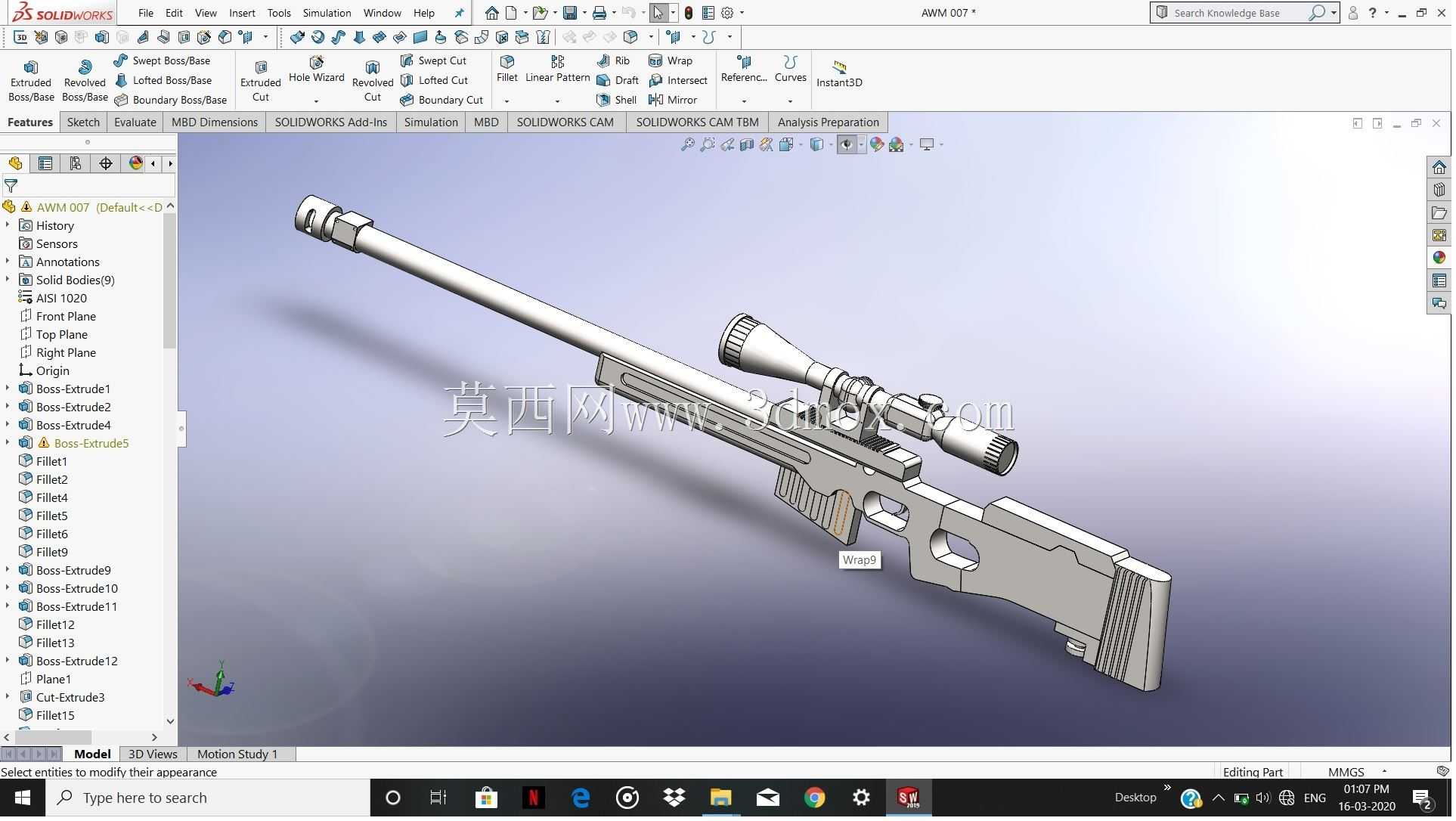Image resolution: width=1456 pixels, height=821 pixels.
Task: Switch to the Motion Study 1 tab
Action: (x=237, y=754)
